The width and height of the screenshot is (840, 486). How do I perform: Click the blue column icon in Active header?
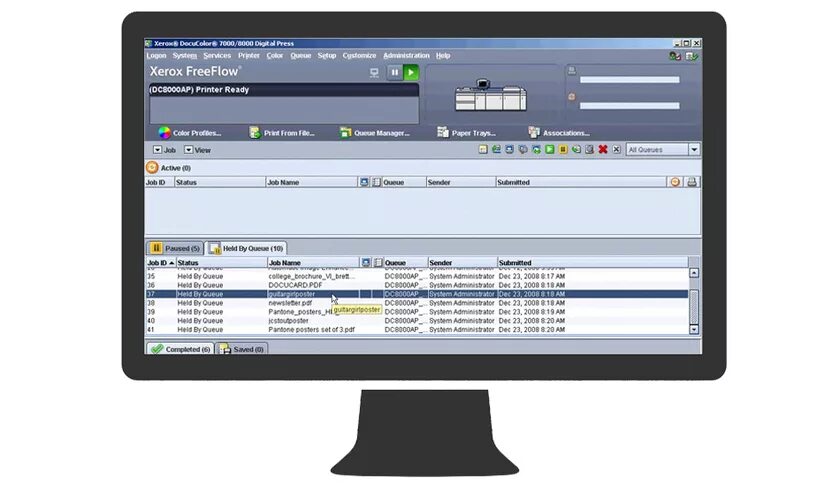[x=364, y=182]
